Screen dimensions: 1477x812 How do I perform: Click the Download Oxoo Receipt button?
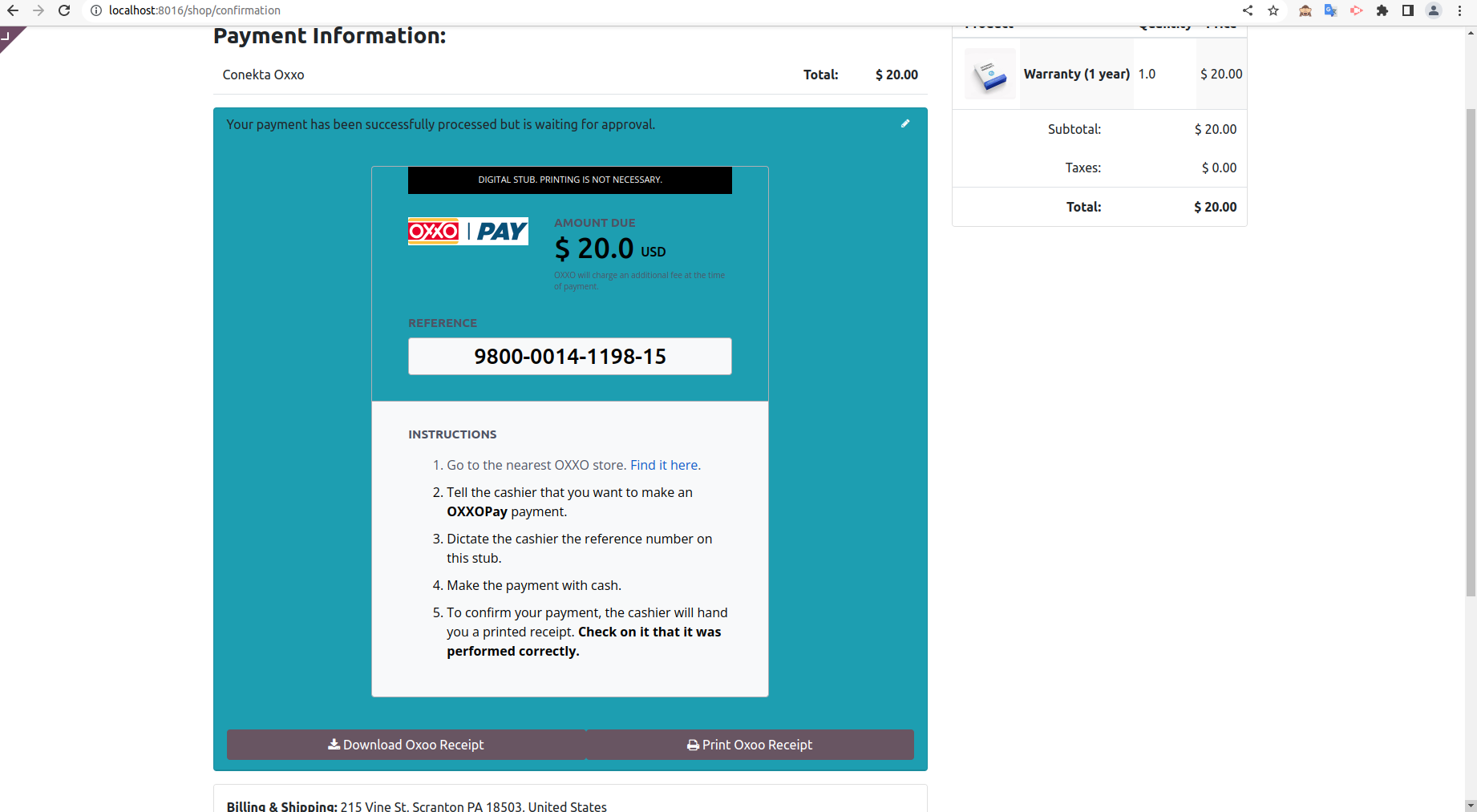coord(407,745)
